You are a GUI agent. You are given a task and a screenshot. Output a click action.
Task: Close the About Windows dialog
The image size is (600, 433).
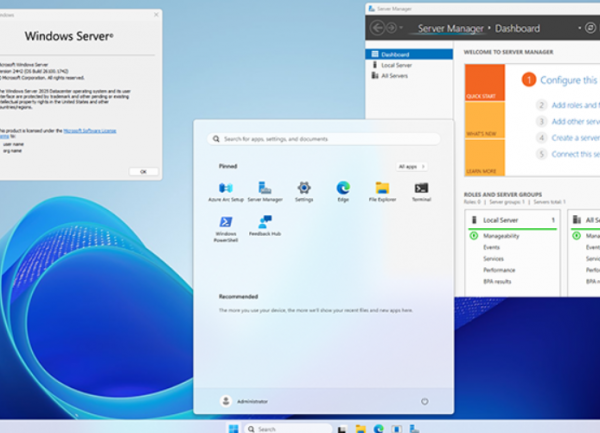pyautogui.click(x=156, y=15)
